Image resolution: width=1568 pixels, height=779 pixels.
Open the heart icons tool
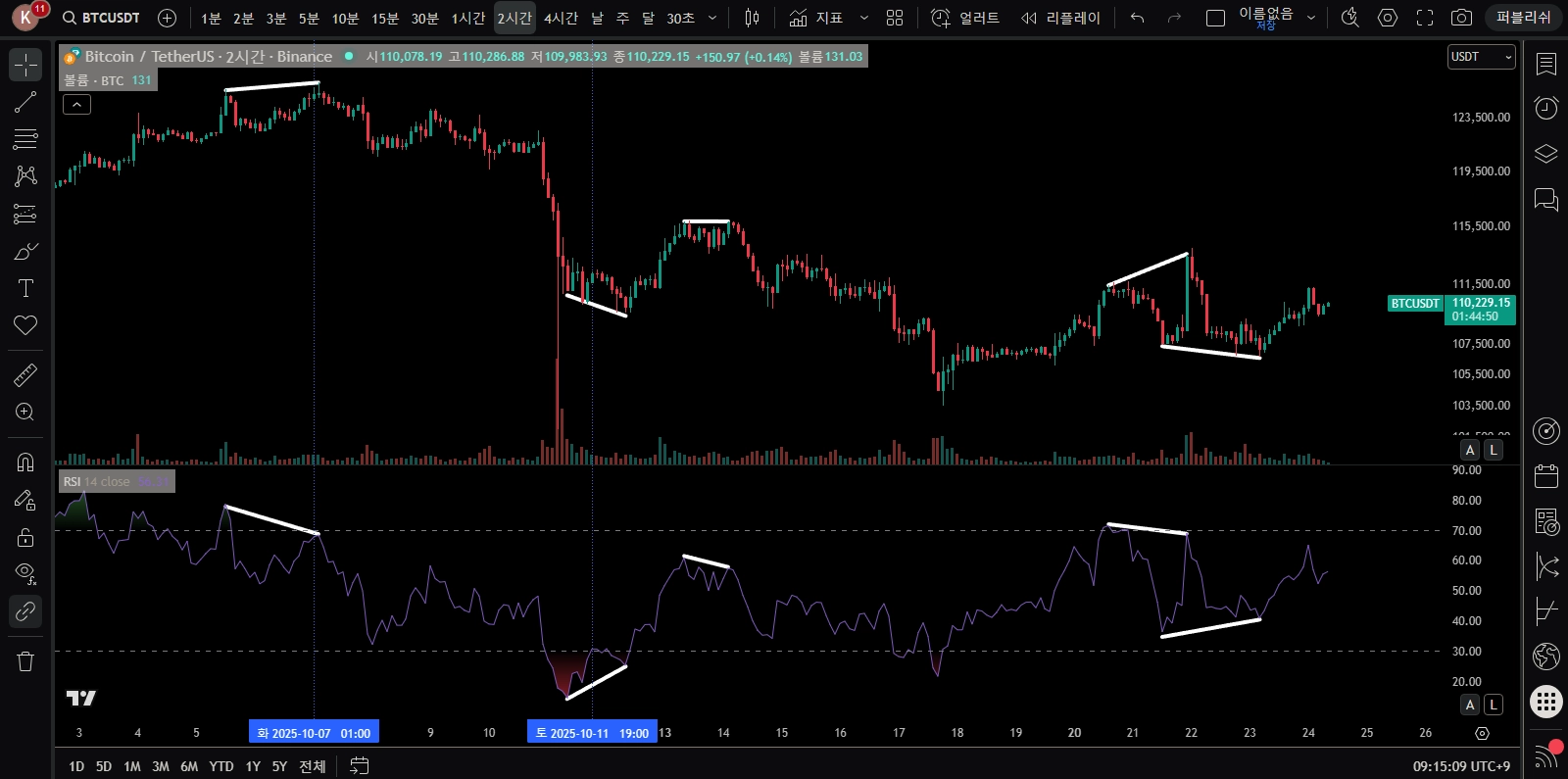25,325
